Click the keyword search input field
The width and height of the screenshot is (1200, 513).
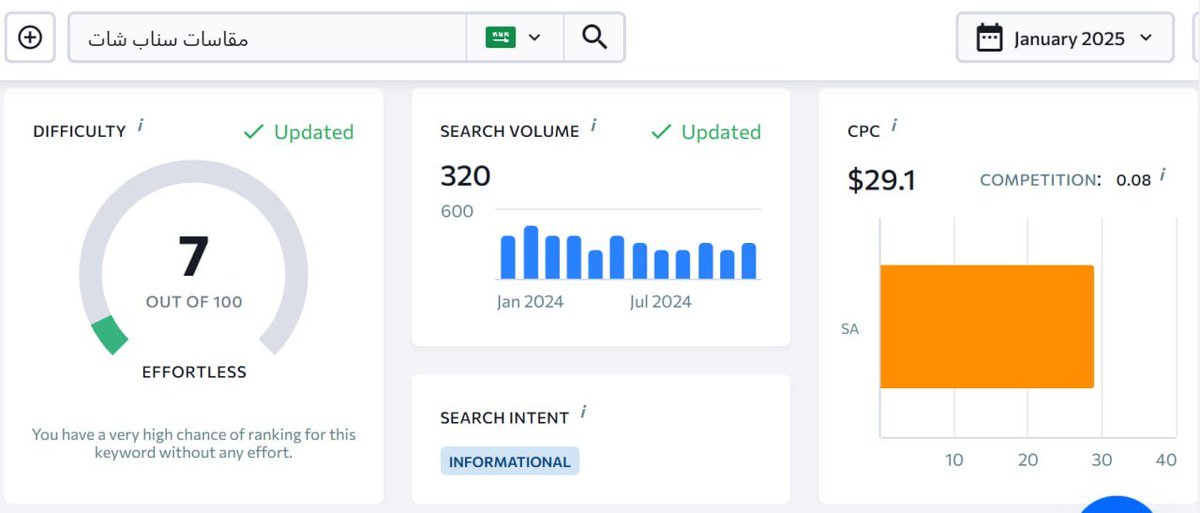(x=267, y=38)
